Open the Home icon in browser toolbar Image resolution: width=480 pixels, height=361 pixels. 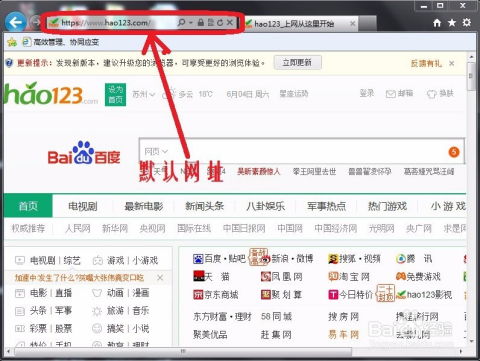[x=437, y=23]
